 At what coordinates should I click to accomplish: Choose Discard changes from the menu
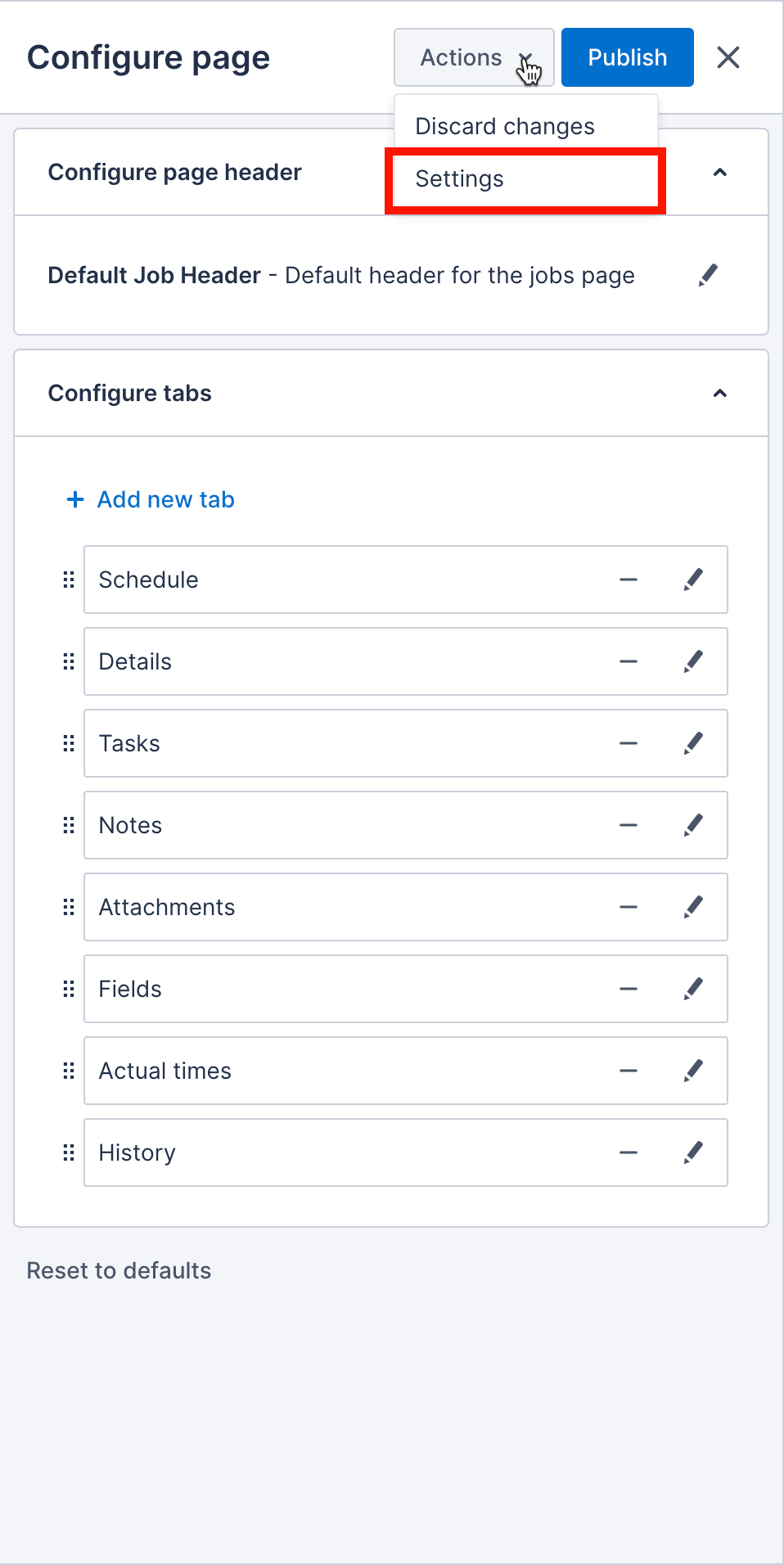pyautogui.click(x=504, y=125)
